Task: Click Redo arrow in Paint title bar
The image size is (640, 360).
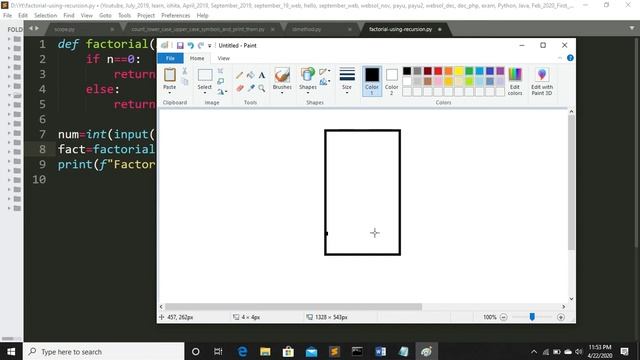Action: pos(200,45)
